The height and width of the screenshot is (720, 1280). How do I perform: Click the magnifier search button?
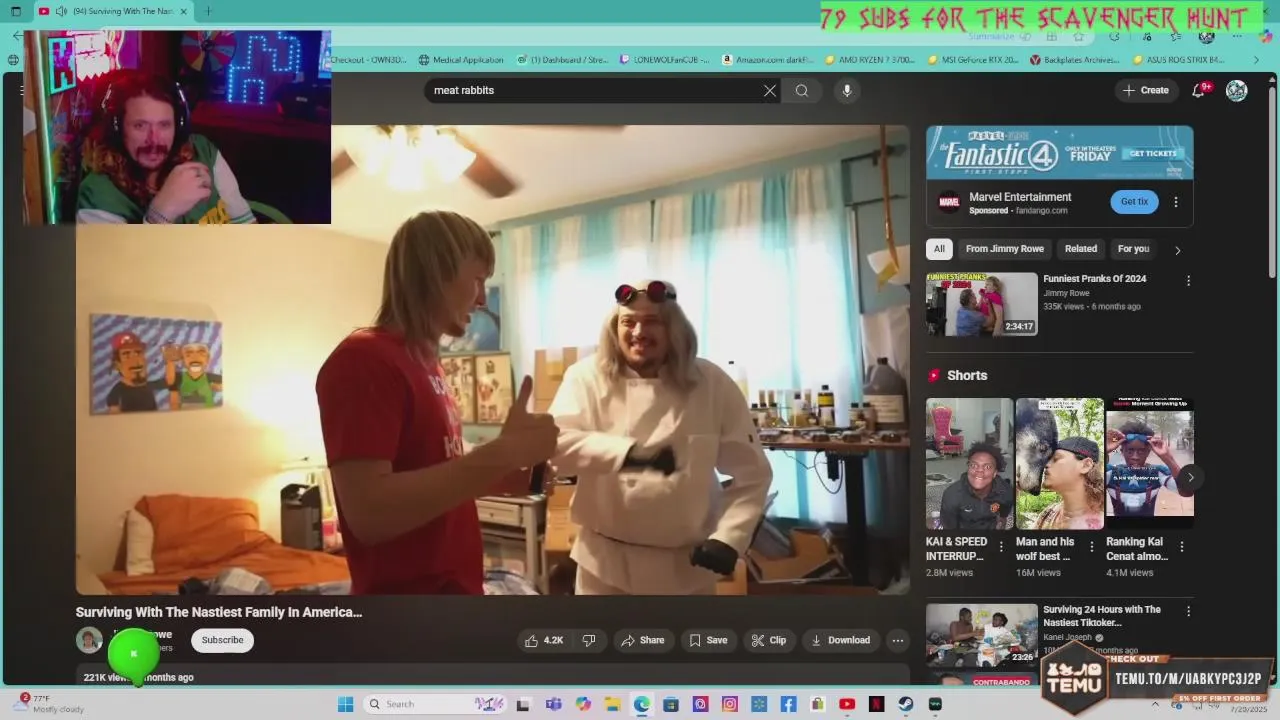802,90
